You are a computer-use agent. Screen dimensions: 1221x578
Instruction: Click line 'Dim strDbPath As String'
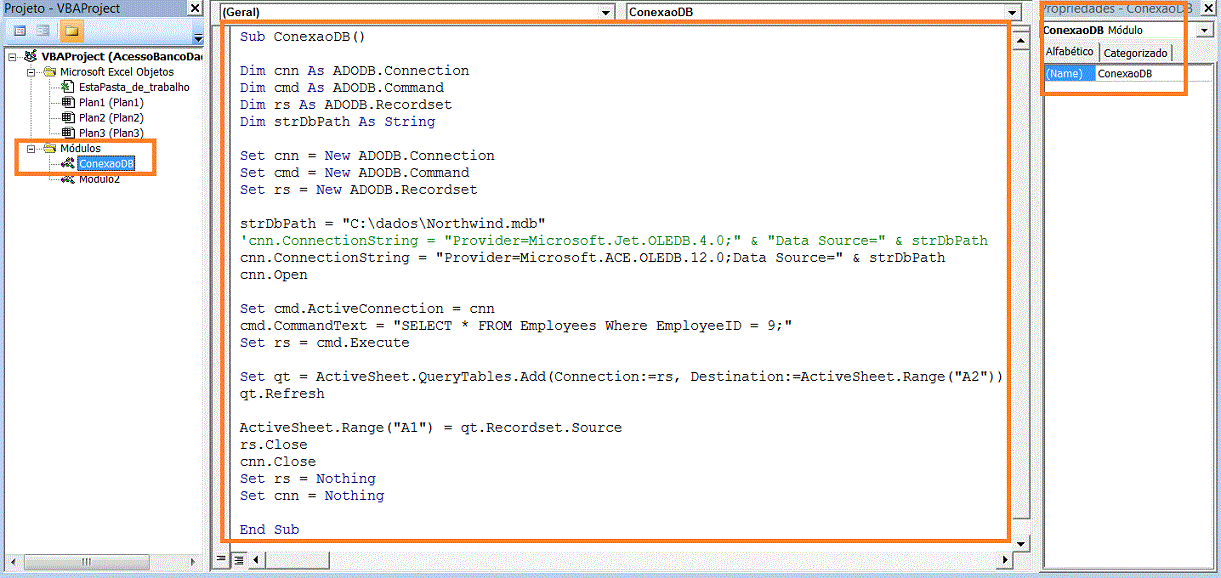click(x=337, y=122)
